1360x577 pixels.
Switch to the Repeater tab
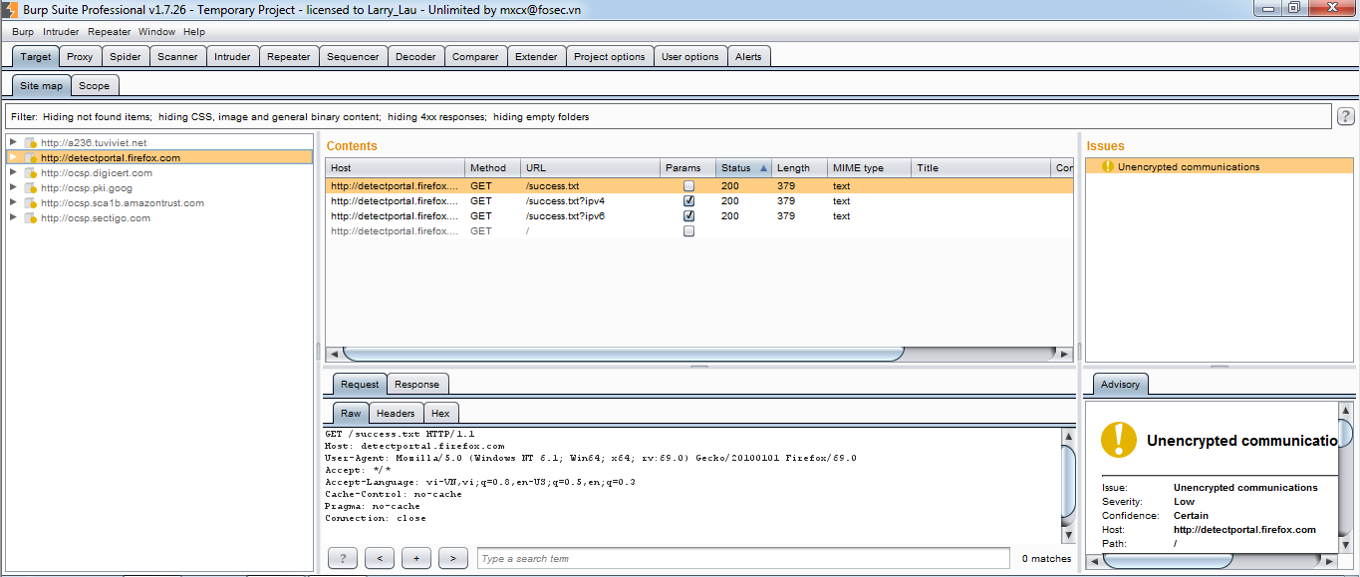[289, 57]
